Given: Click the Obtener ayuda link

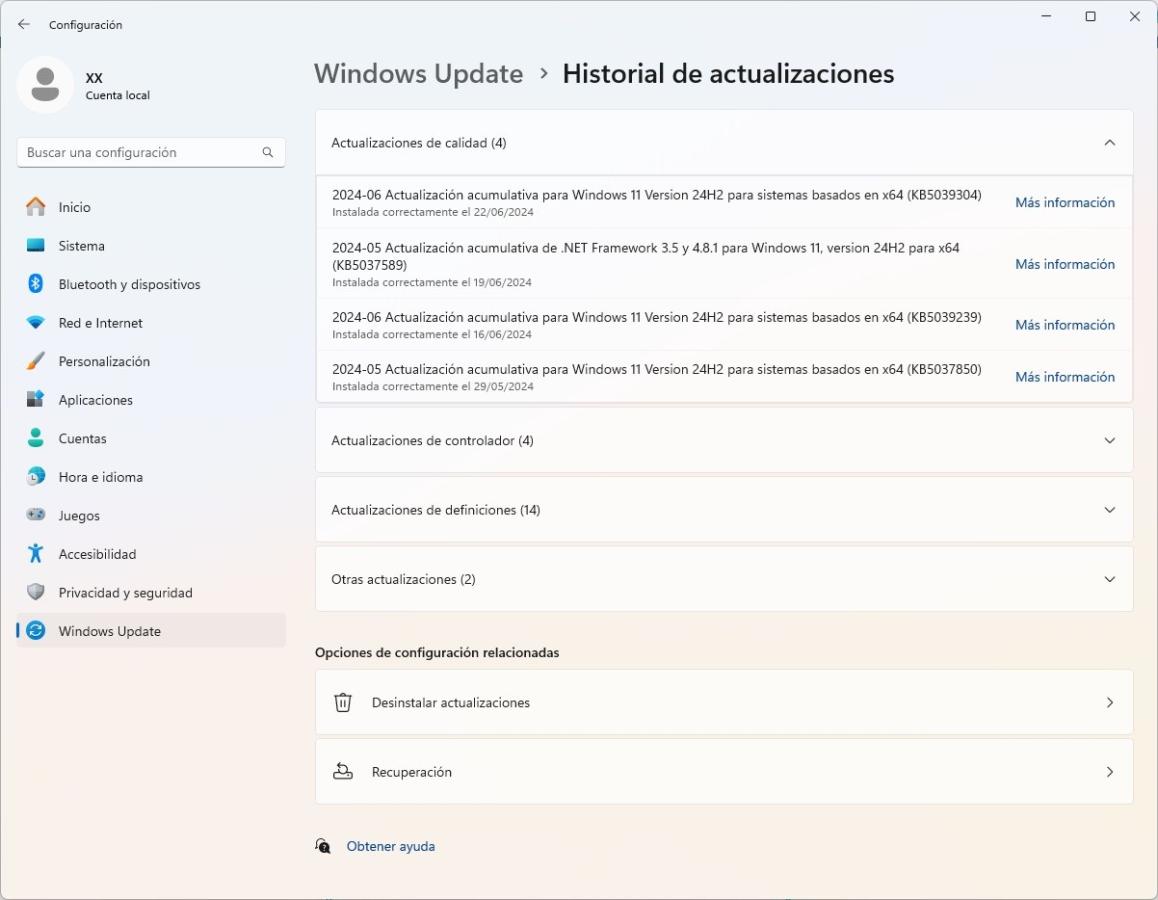Looking at the screenshot, I should 390,846.
